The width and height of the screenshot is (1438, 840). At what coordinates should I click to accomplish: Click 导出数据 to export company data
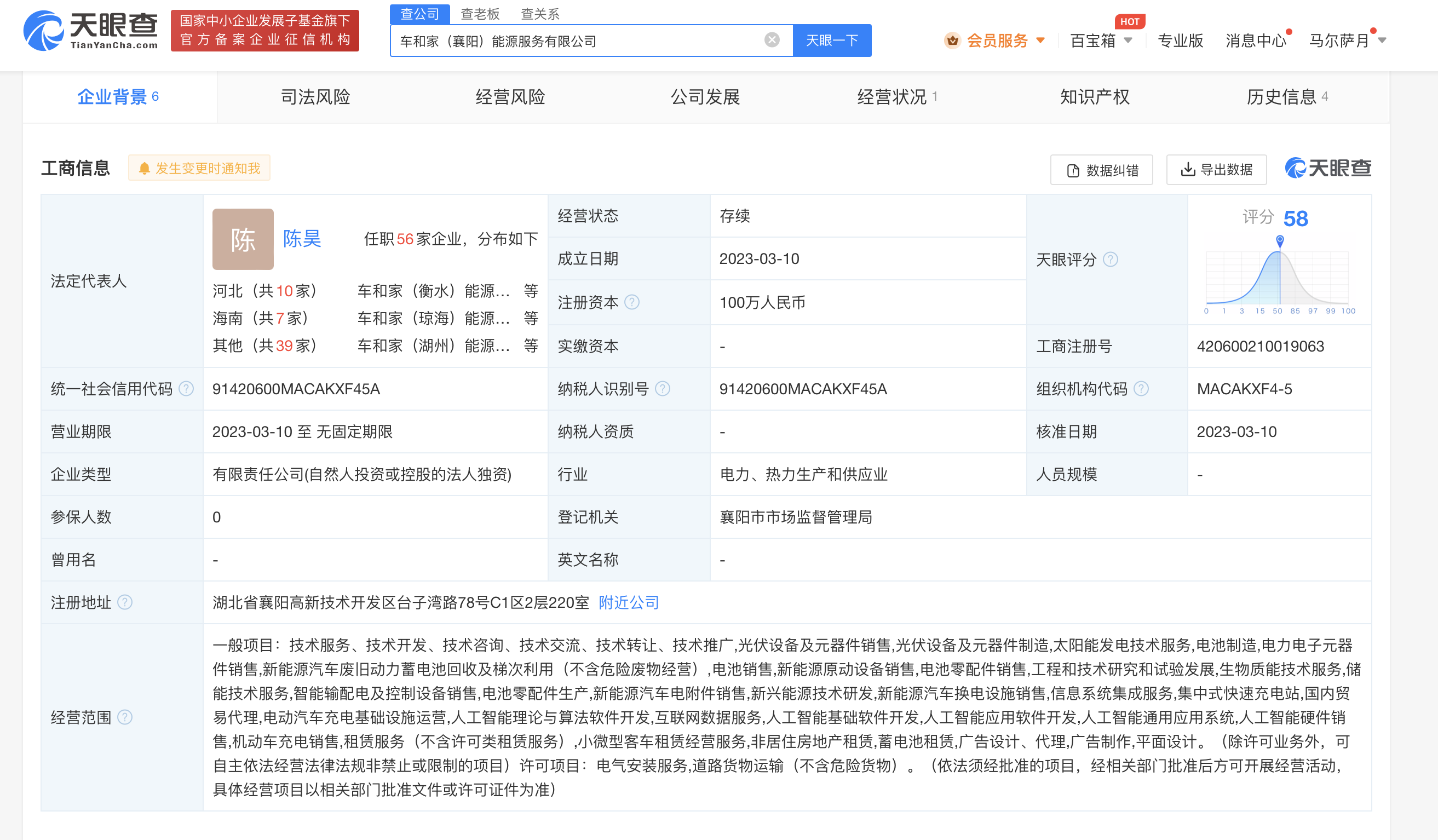[x=1216, y=170]
